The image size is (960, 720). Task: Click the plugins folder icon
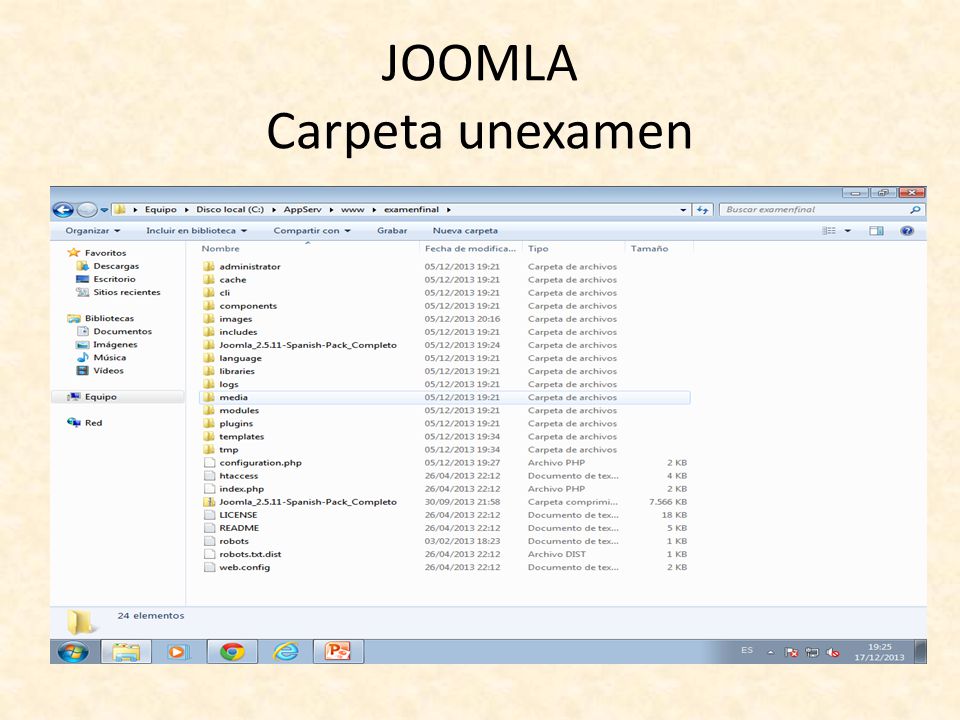[209, 423]
